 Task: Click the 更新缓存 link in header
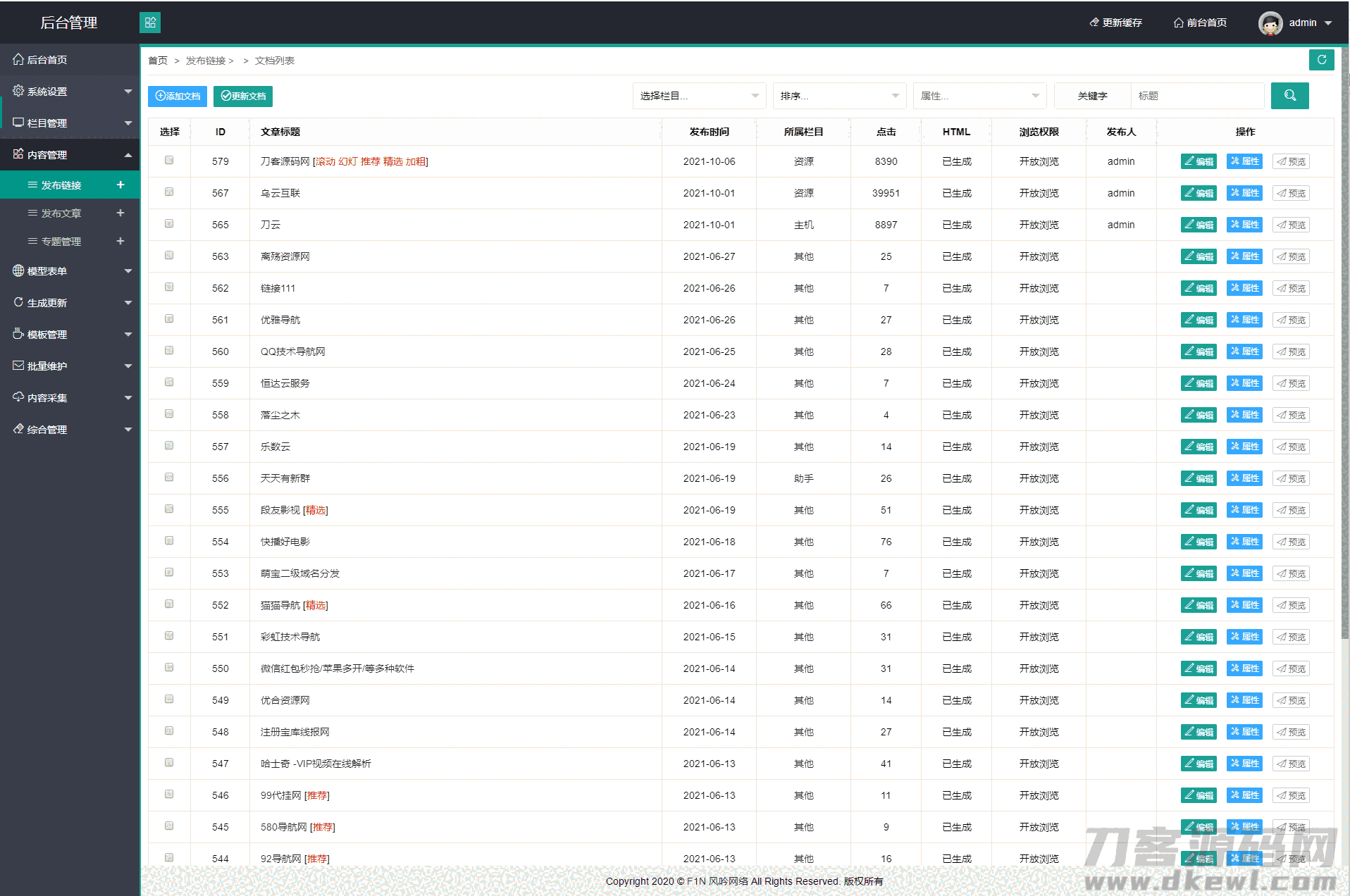coord(1116,23)
